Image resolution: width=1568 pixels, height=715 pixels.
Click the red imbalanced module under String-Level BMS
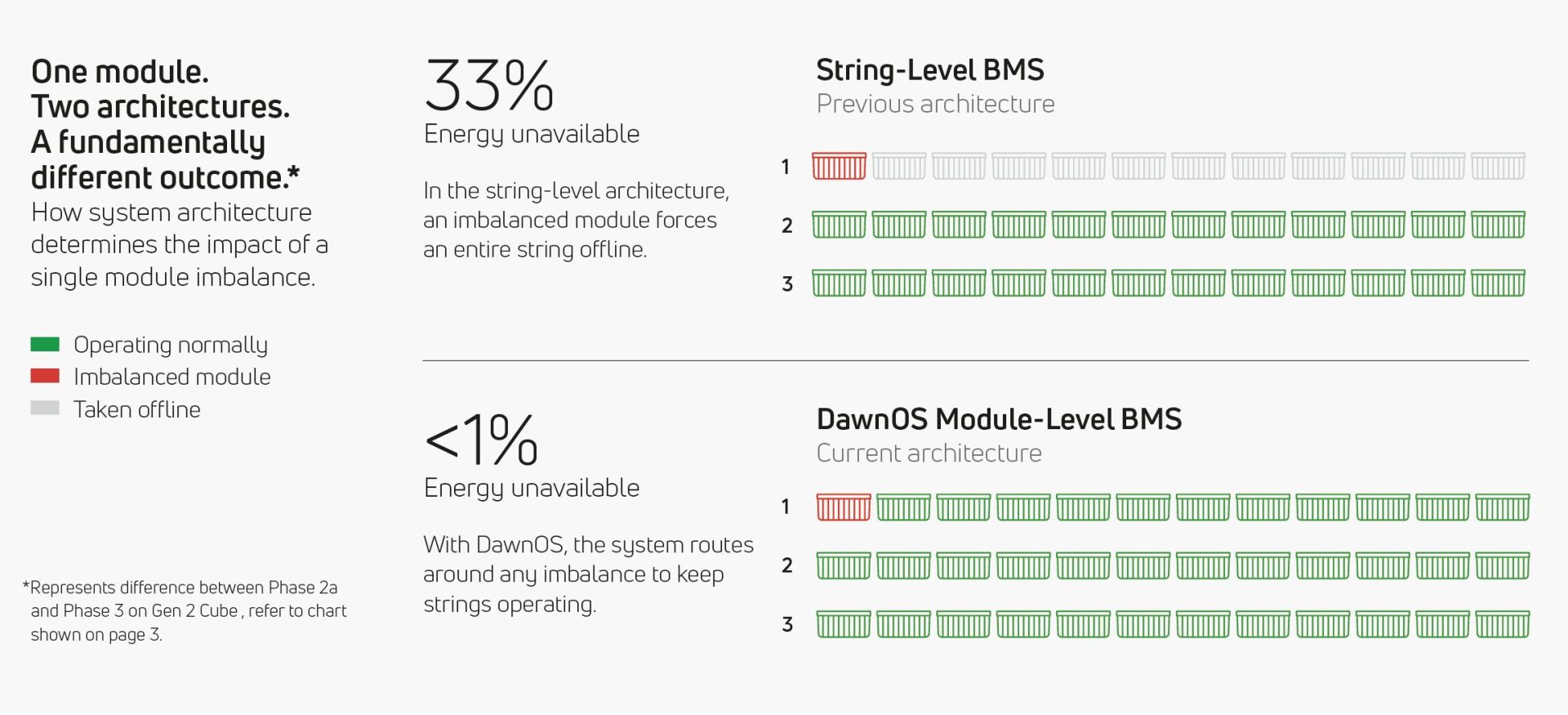pos(839,166)
